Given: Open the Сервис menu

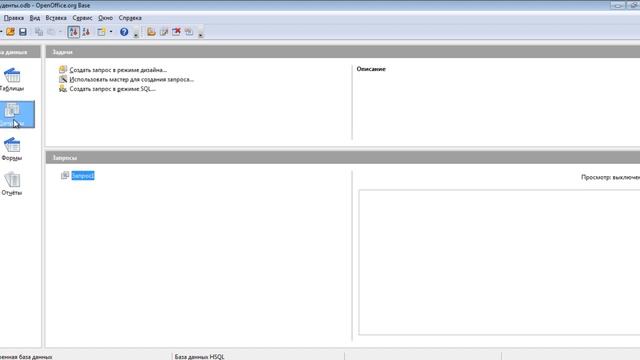Looking at the screenshot, I should (82, 18).
